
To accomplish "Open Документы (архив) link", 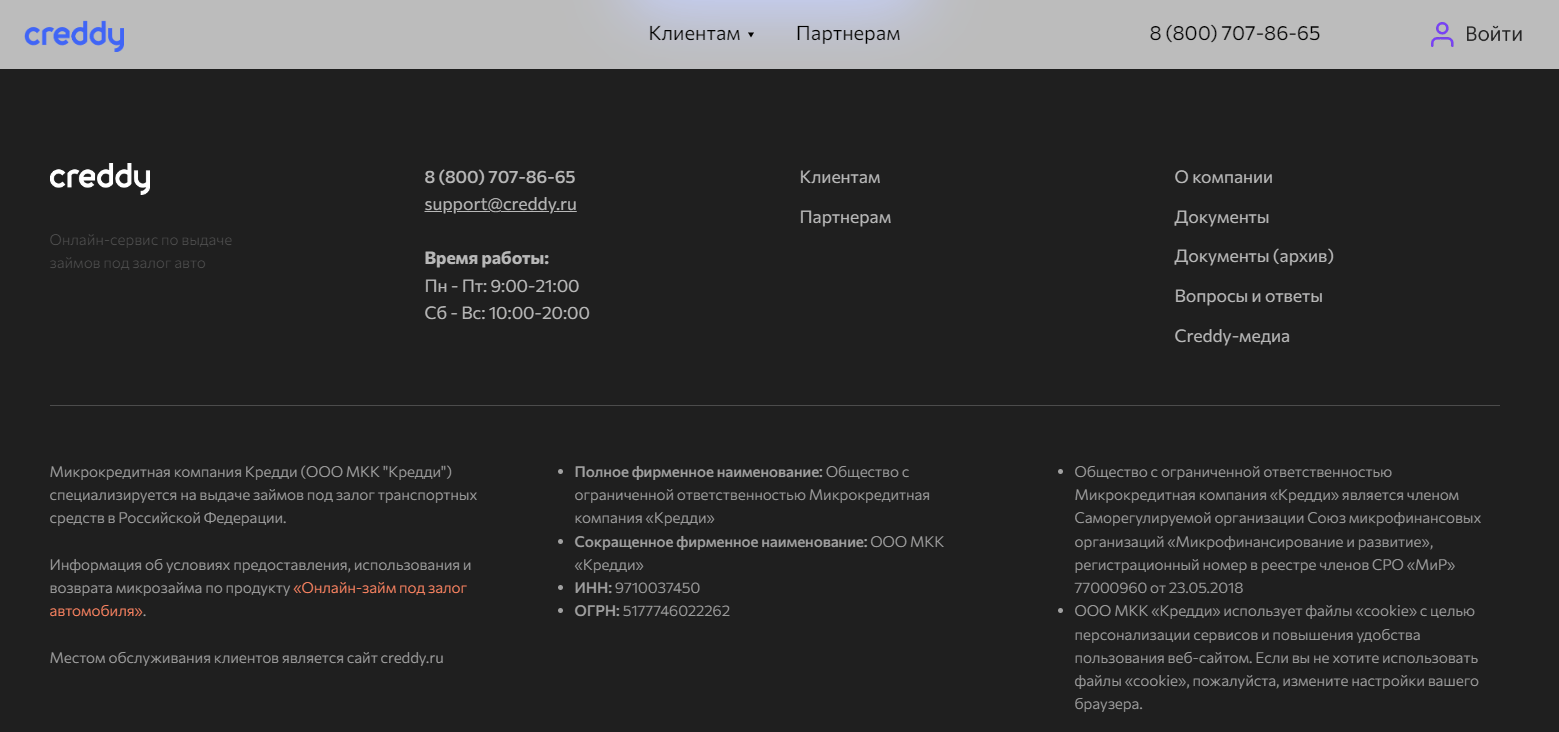I will pyautogui.click(x=1254, y=256).
